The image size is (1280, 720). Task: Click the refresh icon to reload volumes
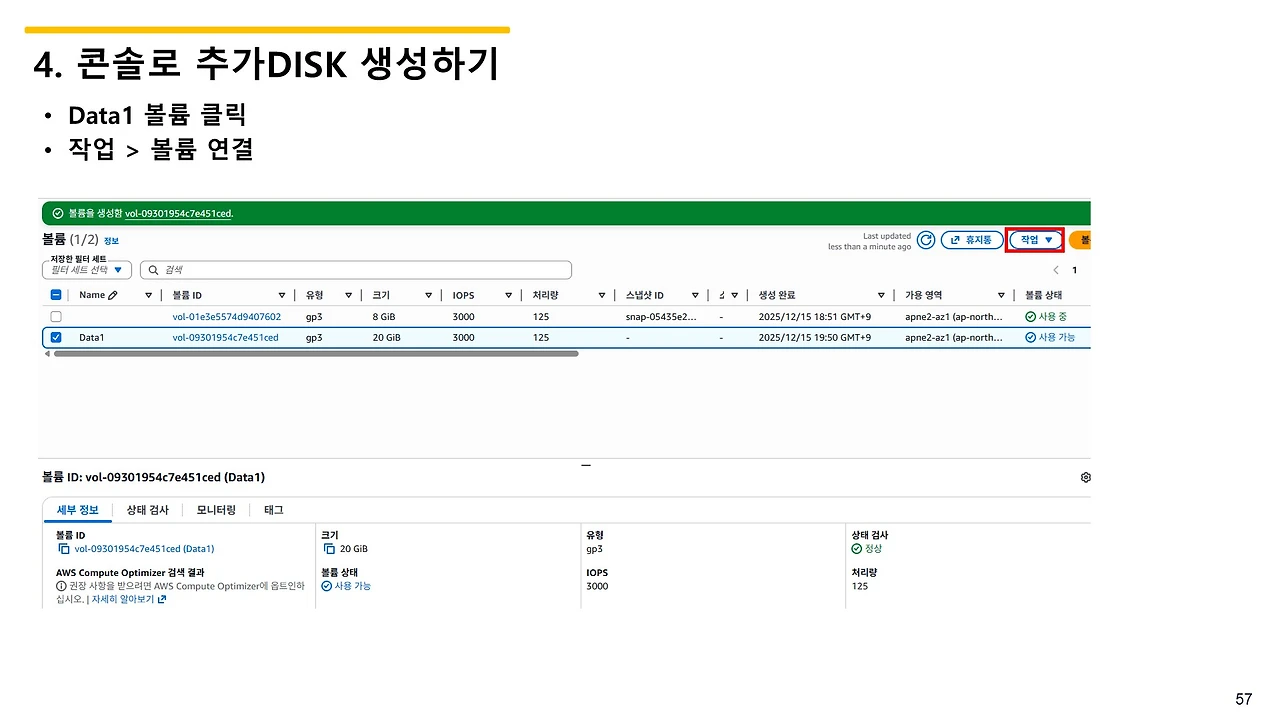point(925,240)
